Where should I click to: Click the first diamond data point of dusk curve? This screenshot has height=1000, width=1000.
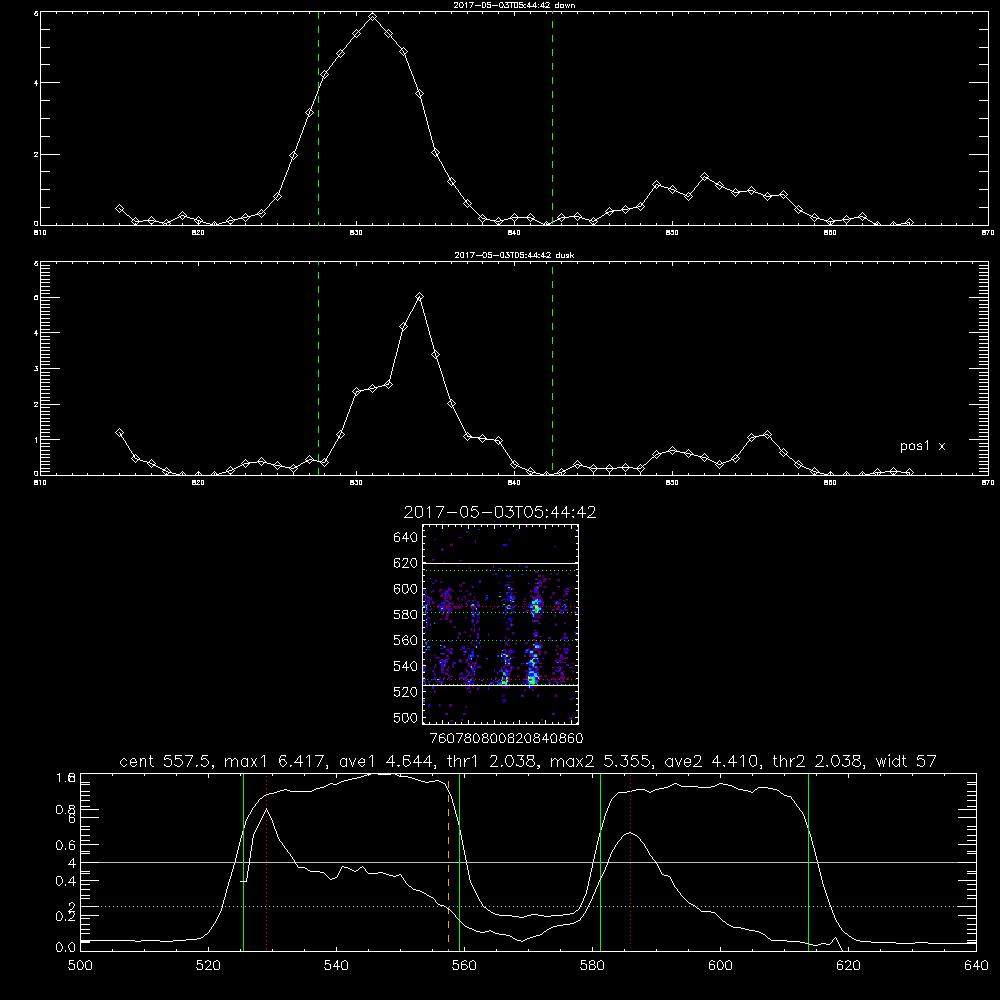point(119,432)
